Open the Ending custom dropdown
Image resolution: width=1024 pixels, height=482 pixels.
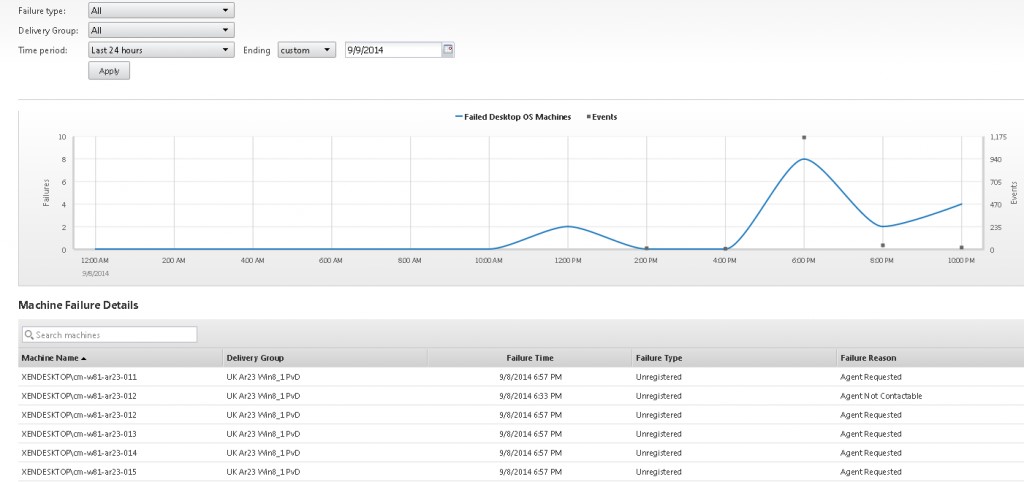[306, 49]
